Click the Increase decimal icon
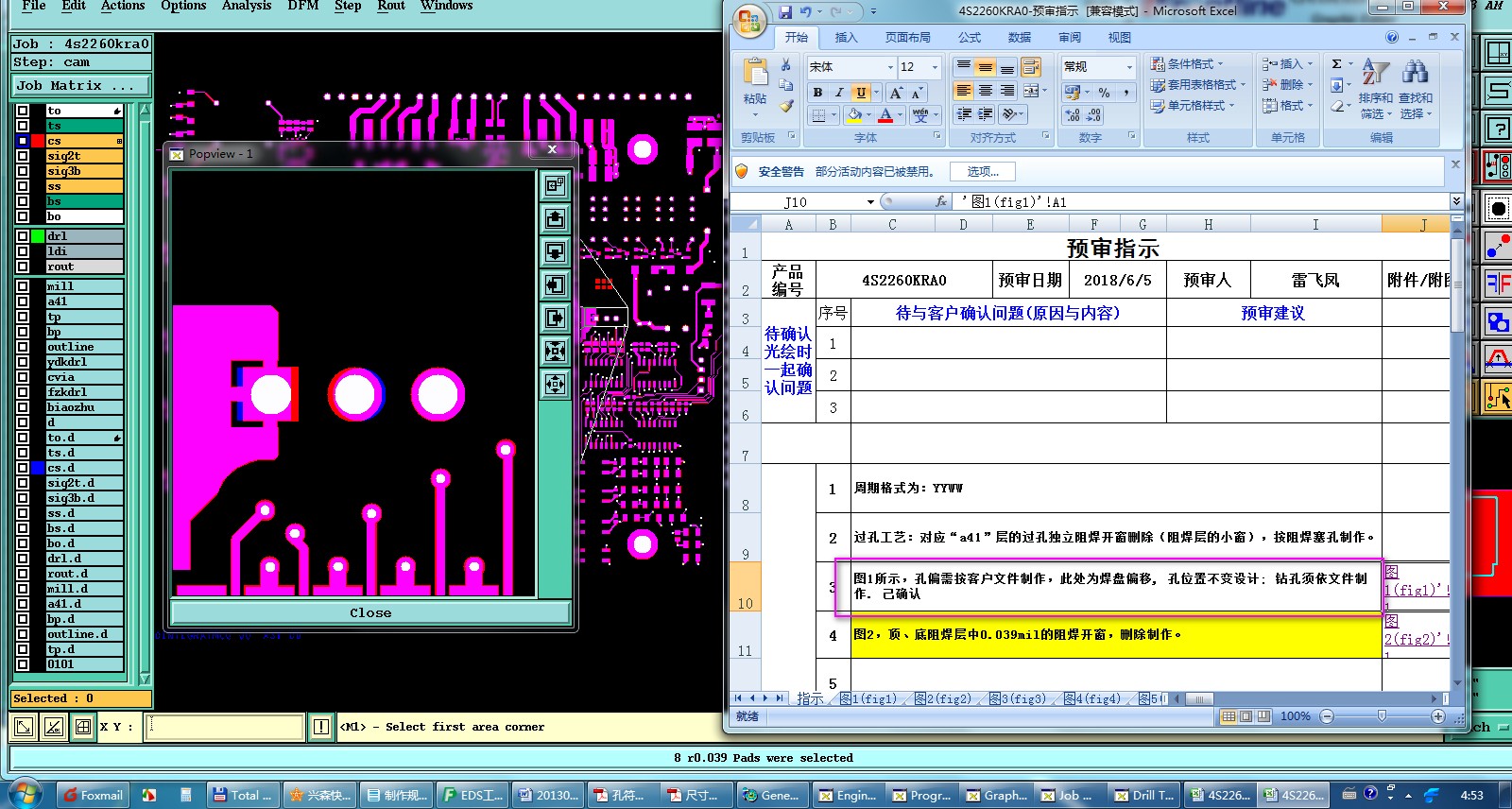 point(1073,114)
